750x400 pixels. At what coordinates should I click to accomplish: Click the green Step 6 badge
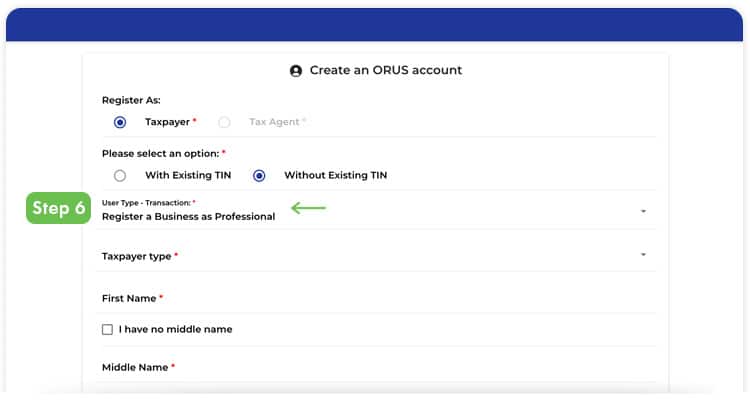coord(58,208)
